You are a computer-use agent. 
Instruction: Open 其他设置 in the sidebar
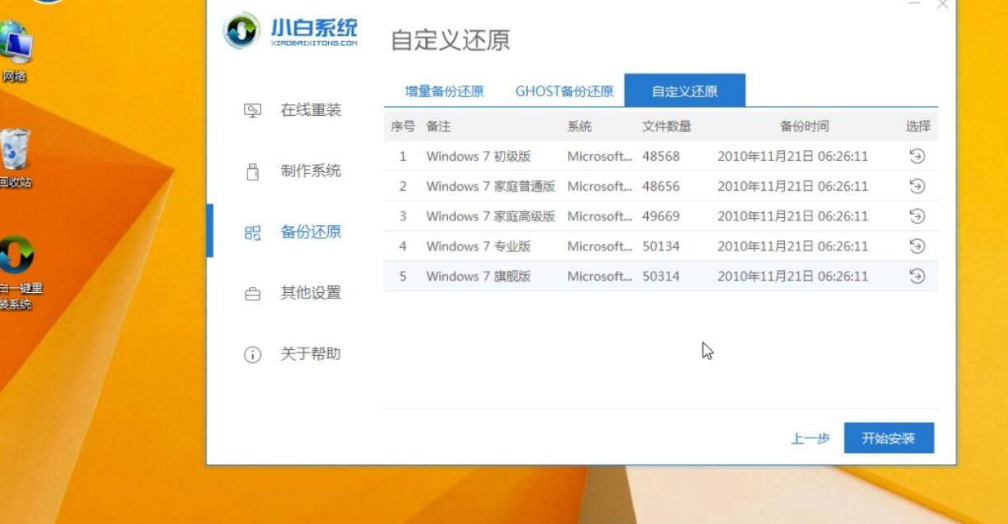[x=310, y=293]
